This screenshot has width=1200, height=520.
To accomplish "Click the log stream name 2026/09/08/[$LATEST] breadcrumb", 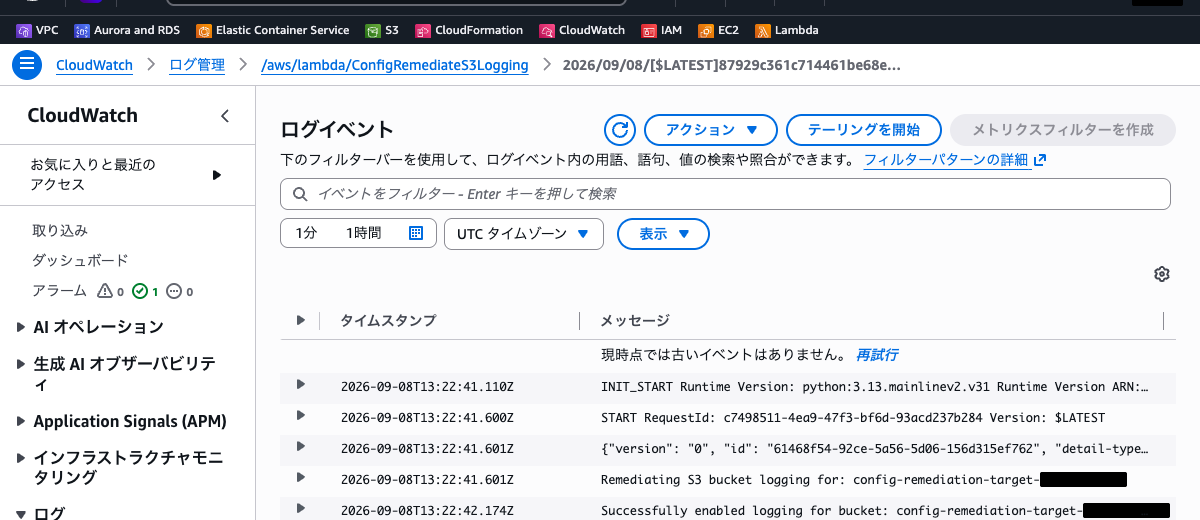I will (732, 65).
